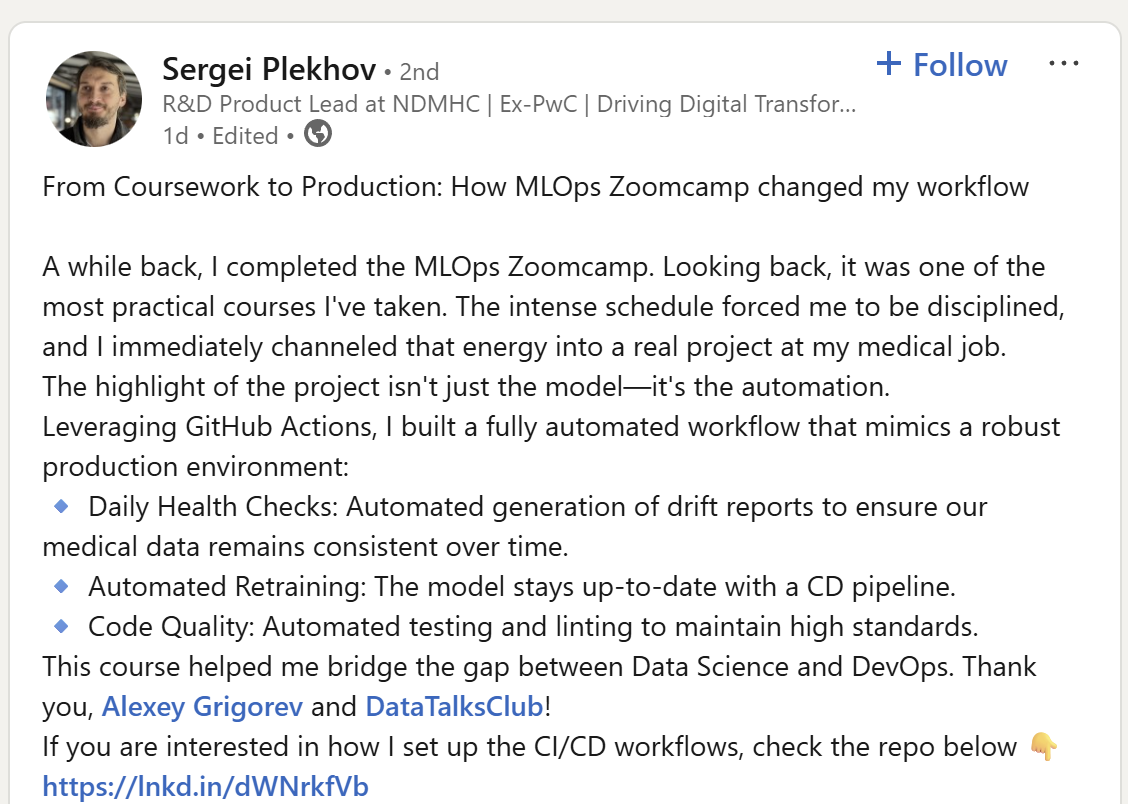The width and height of the screenshot is (1128, 804).
Task: Click the pointing-down hand emoji
Action: [1041, 746]
